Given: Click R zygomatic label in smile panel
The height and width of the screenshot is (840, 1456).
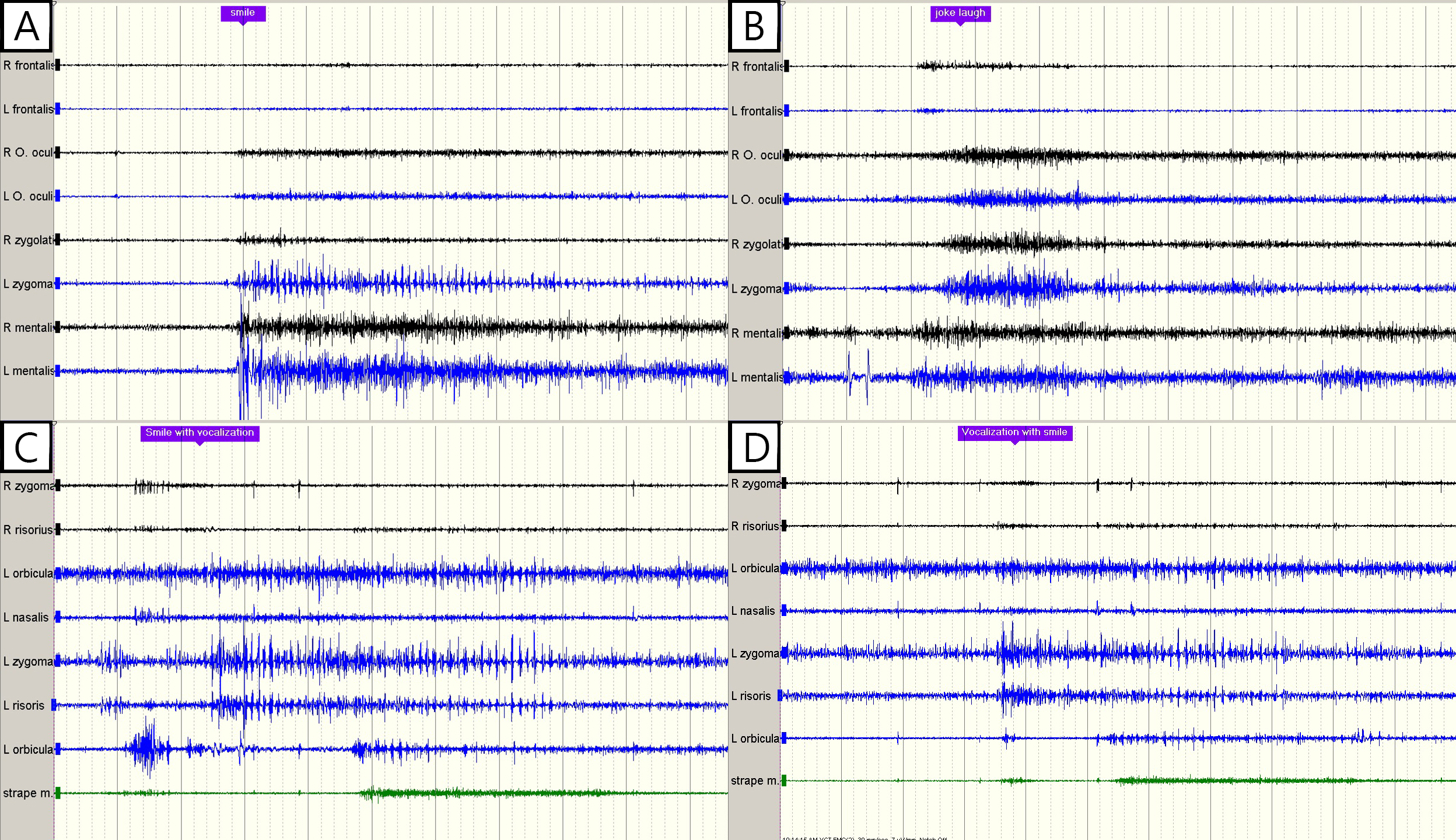Looking at the screenshot, I should pyautogui.click(x=29, y=240).
